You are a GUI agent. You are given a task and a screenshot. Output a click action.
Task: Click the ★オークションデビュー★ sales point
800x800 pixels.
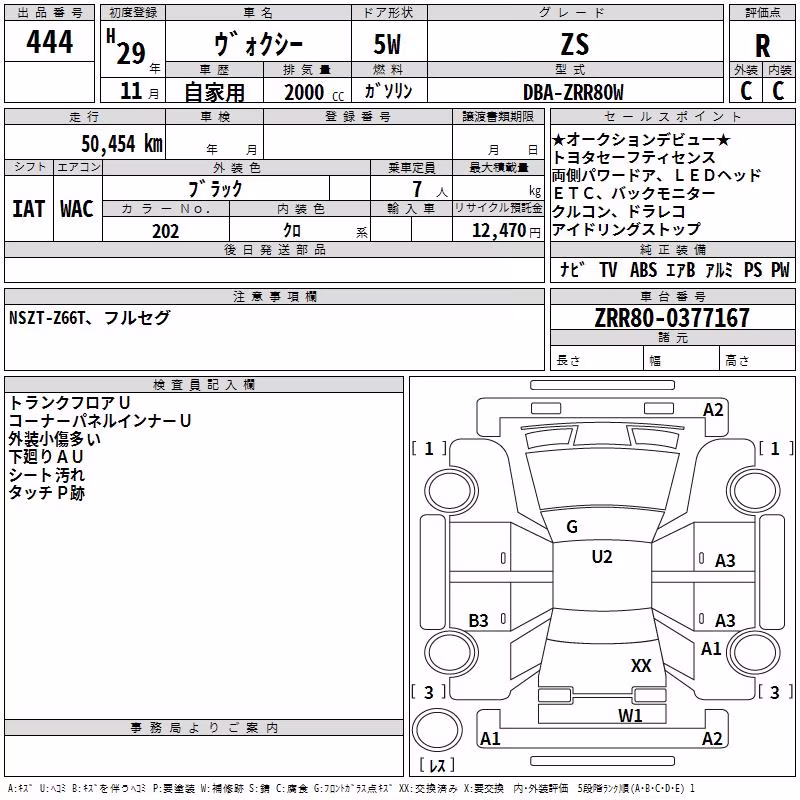click(642, 139)
